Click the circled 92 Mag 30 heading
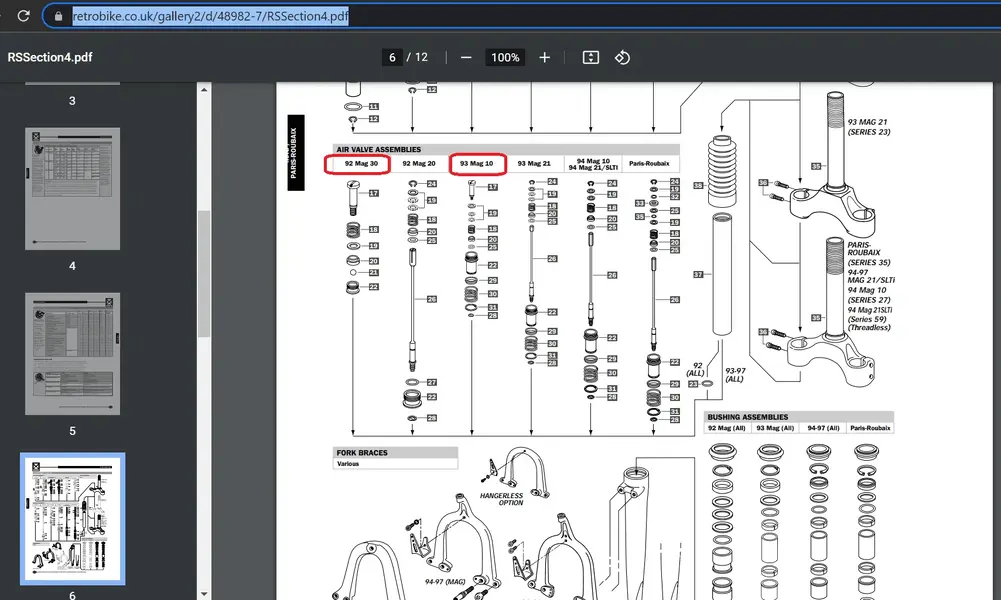The image size is (1001, 600). pos(361,163)
